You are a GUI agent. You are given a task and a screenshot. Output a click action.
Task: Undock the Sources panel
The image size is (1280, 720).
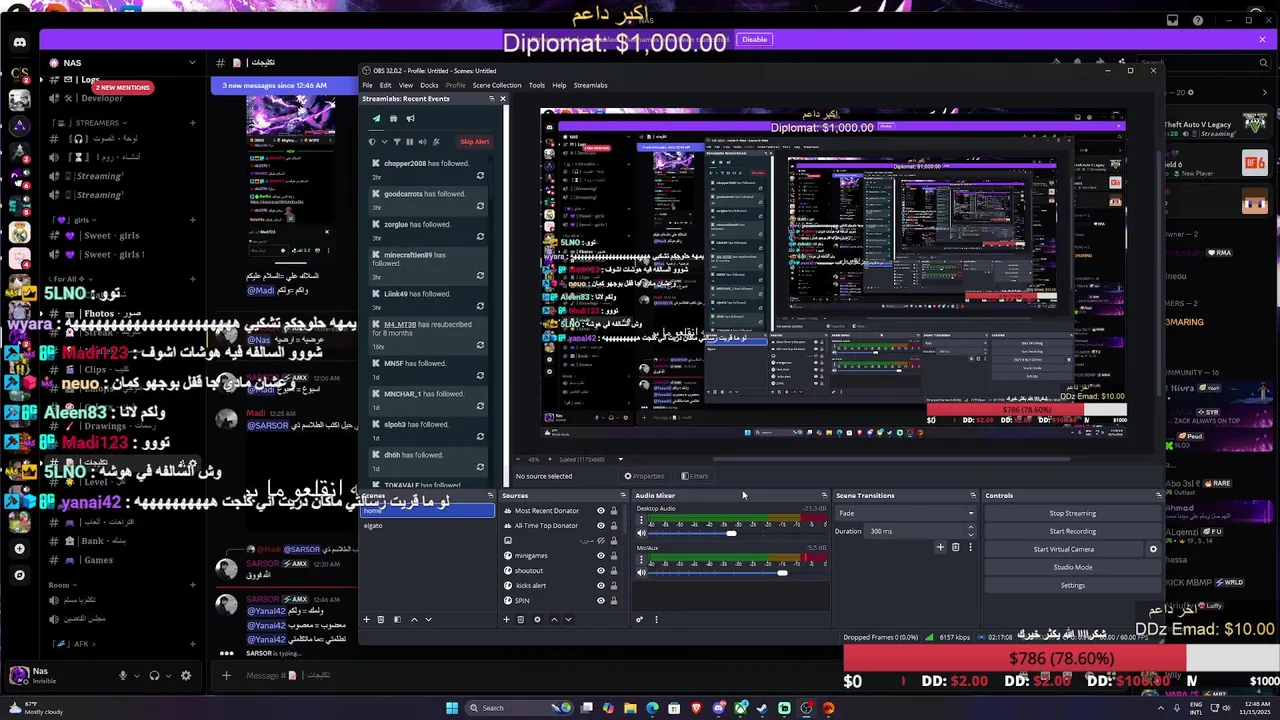point(623,495)
